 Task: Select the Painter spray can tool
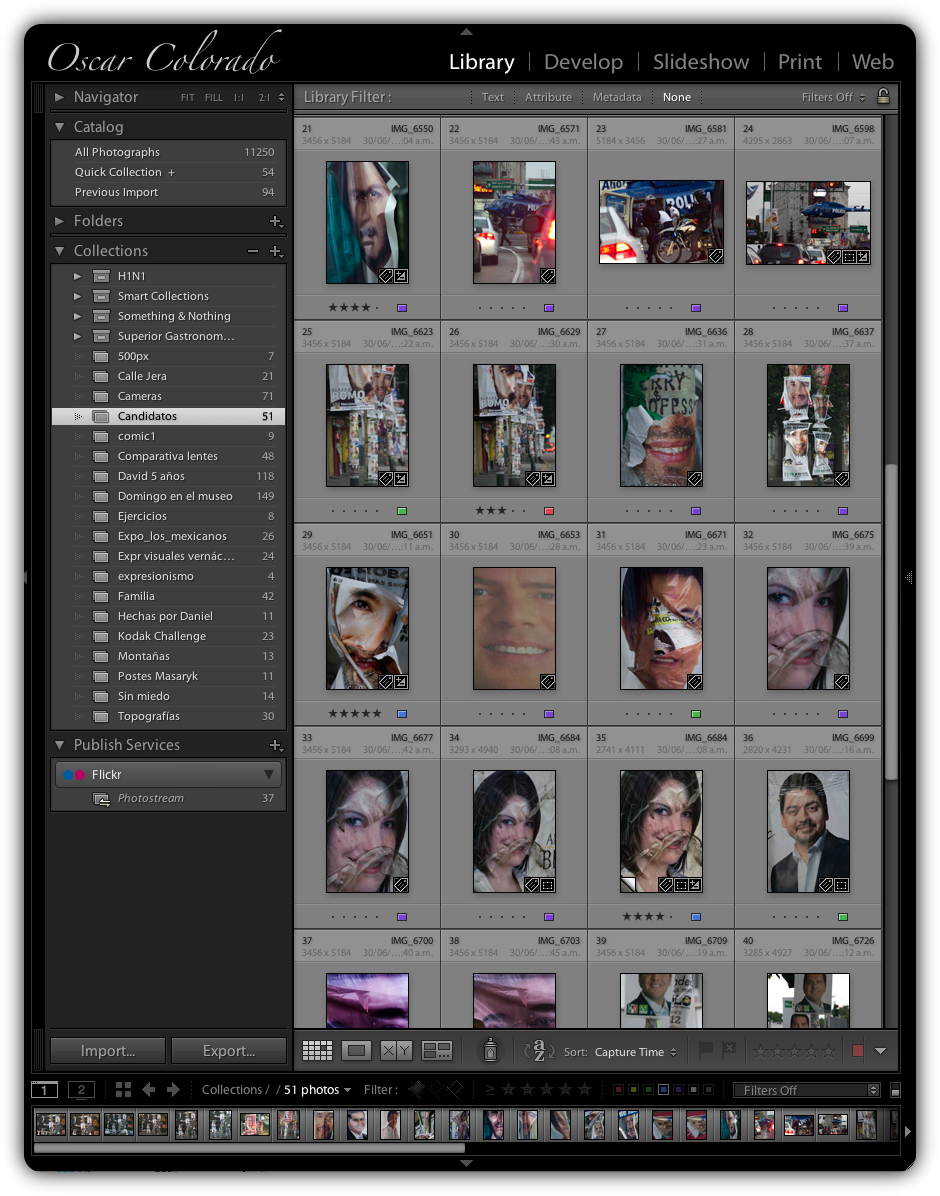tap(490, 1051)
